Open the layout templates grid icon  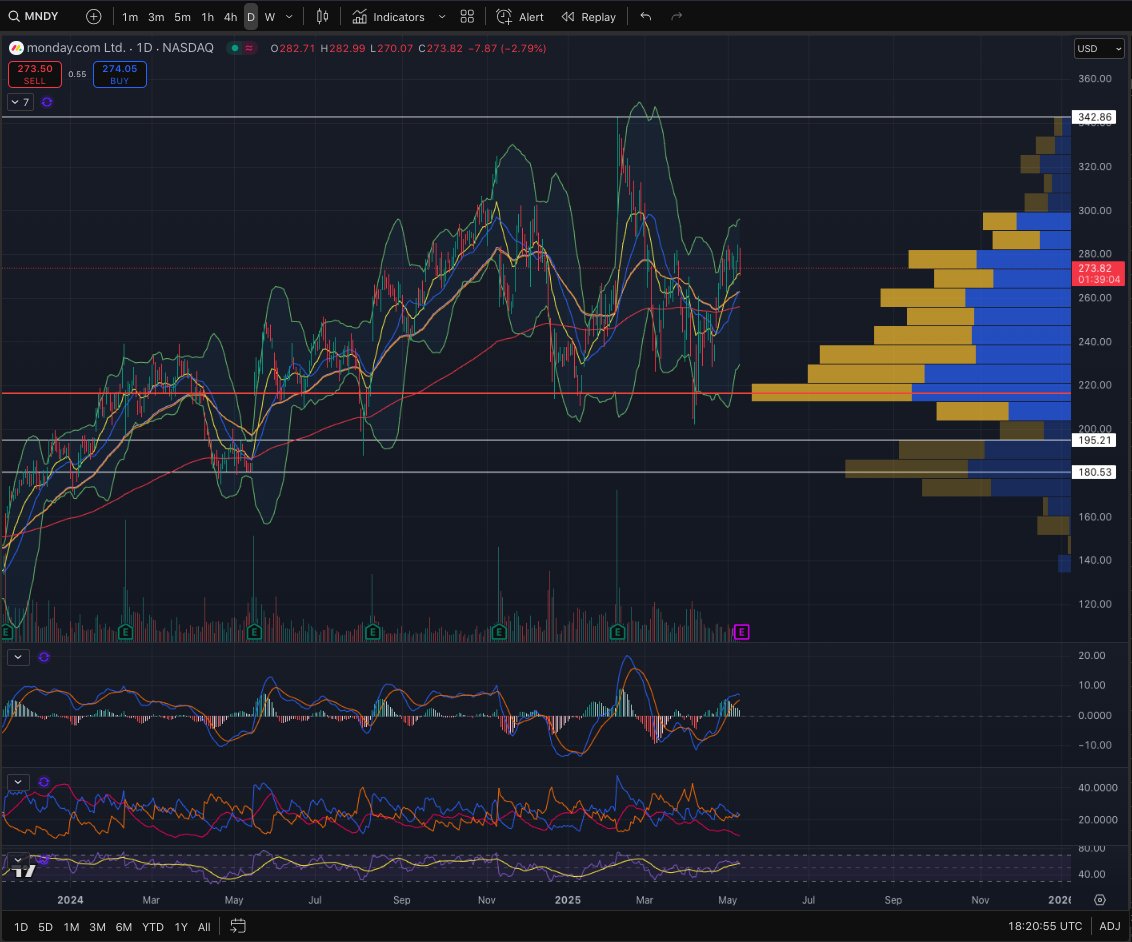(467, 17)
